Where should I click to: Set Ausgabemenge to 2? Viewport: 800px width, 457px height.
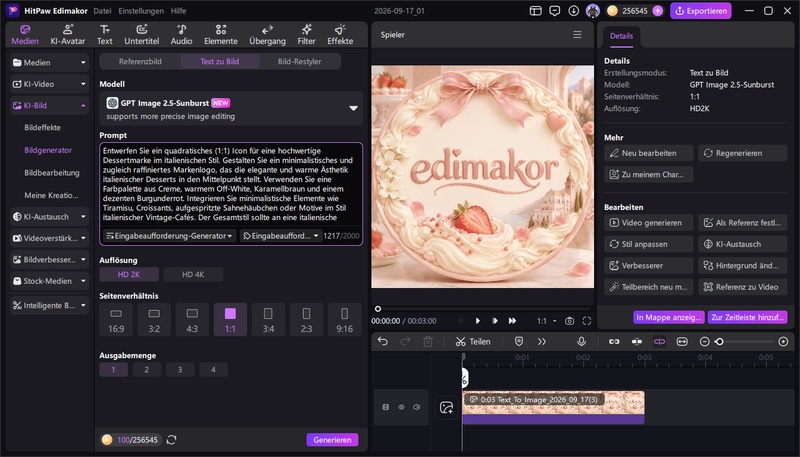click(146, 370)
